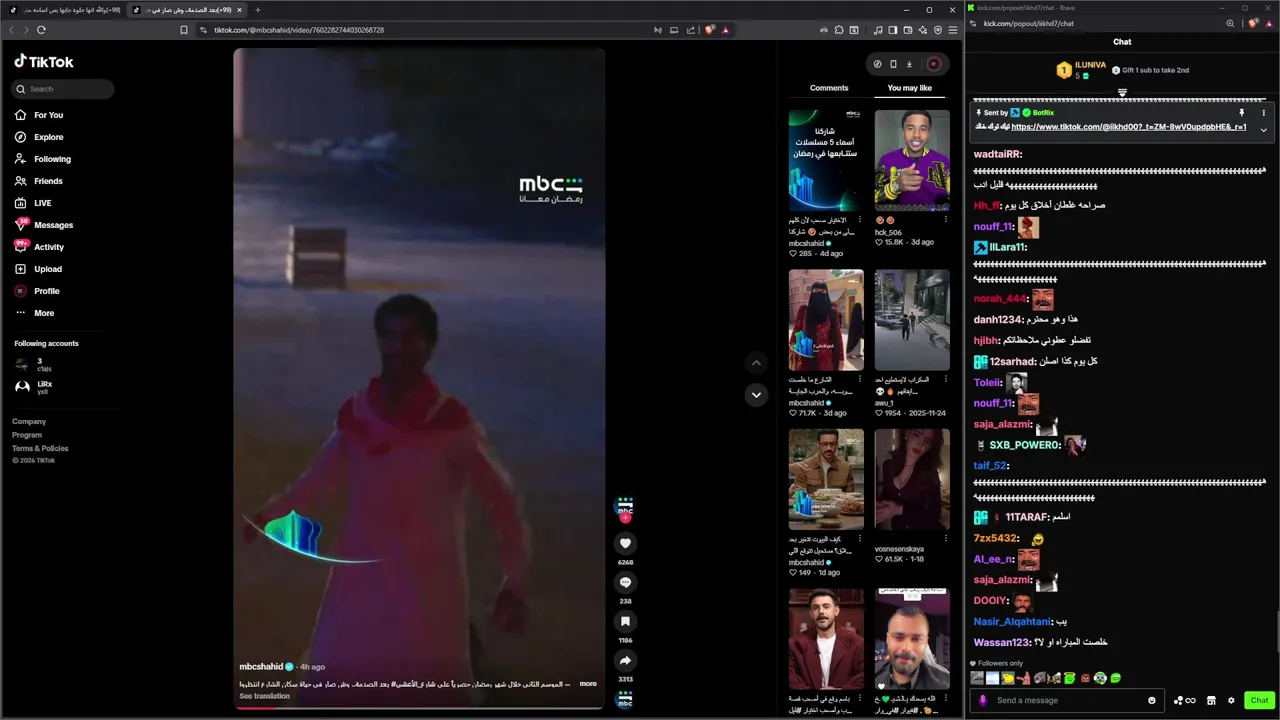Viewport: 1280px width, 720px height.
Task: Open mbcshahid author name link
Action: pos(261,667)
